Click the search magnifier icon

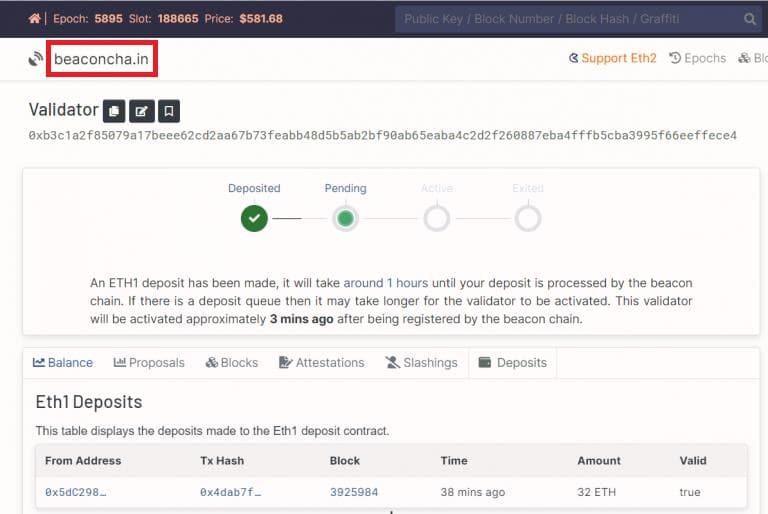749,19
